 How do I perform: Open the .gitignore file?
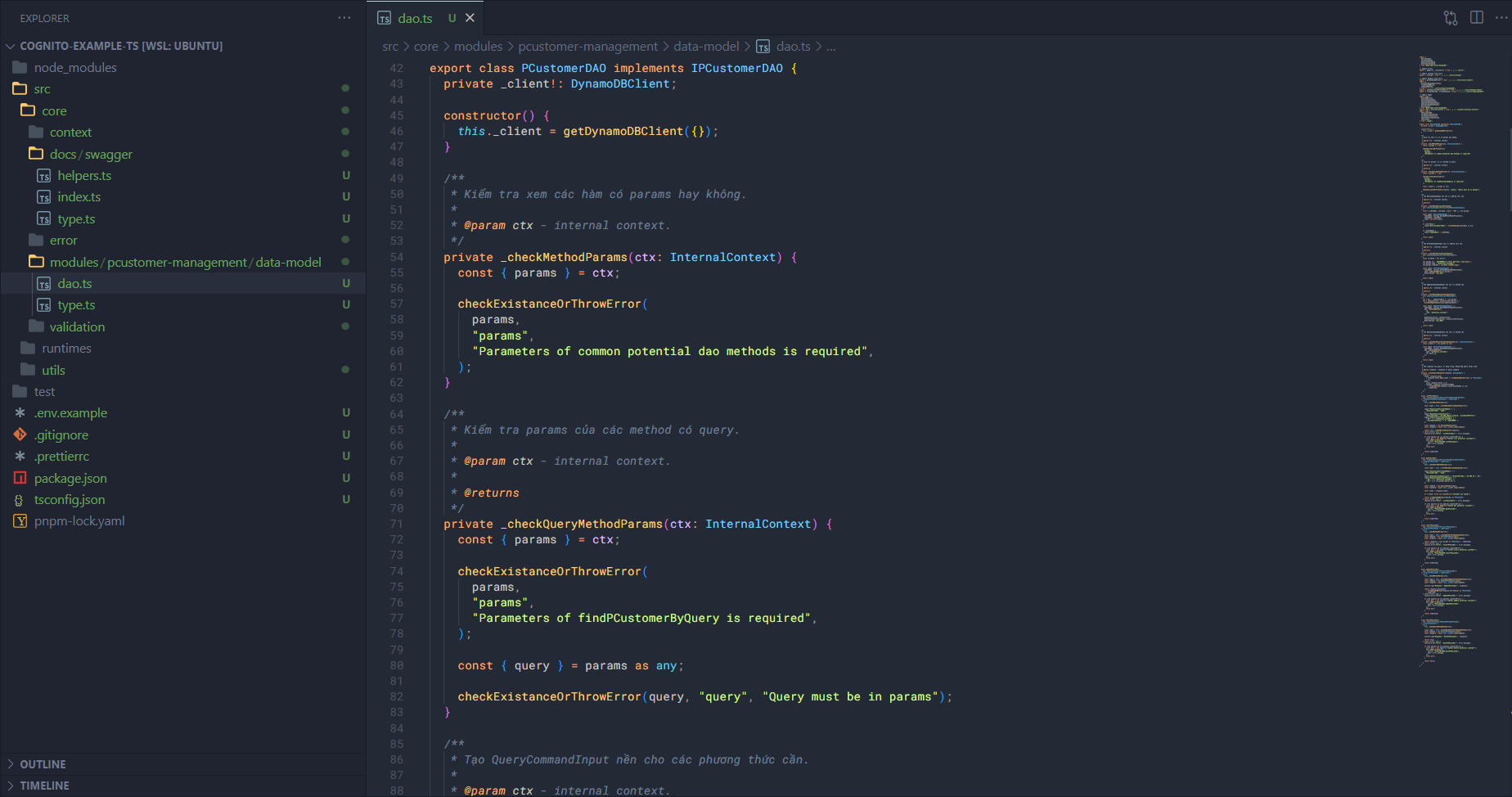coord(61,435)
